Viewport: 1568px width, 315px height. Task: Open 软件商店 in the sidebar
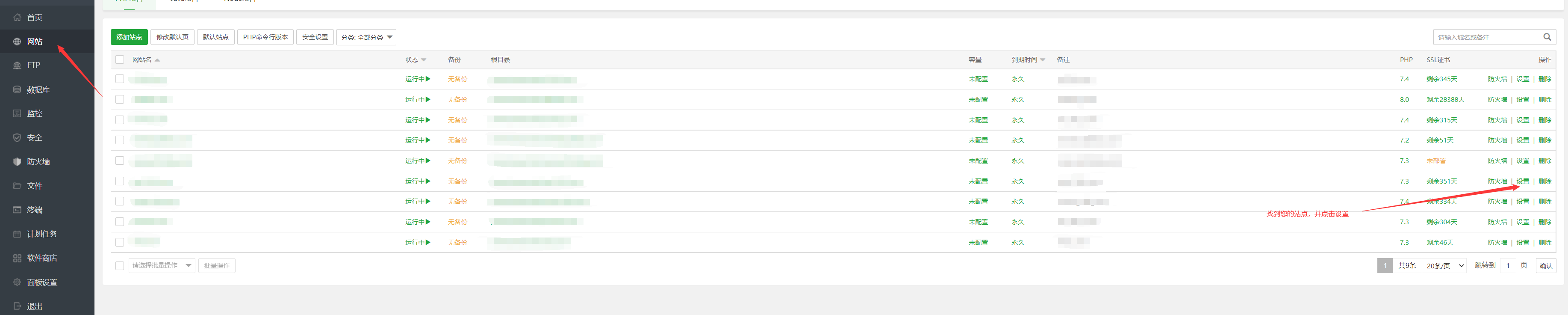[41, 259]
